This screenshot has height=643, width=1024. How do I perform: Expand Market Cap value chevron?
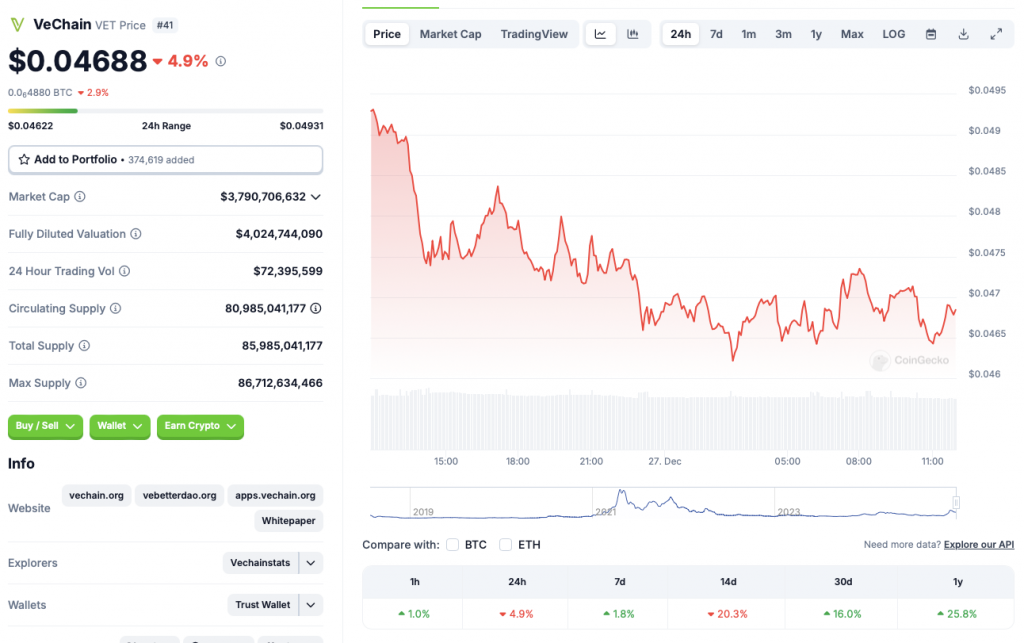coord(316,196)
